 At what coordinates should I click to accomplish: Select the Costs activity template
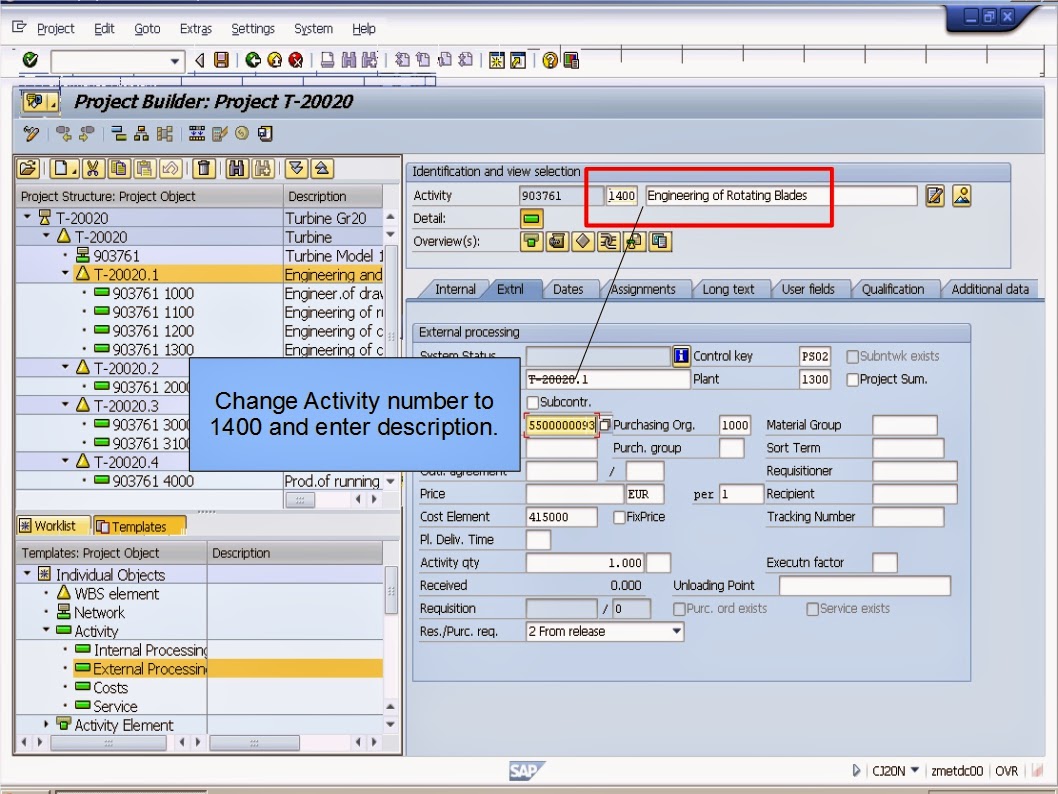click(111, 687)
